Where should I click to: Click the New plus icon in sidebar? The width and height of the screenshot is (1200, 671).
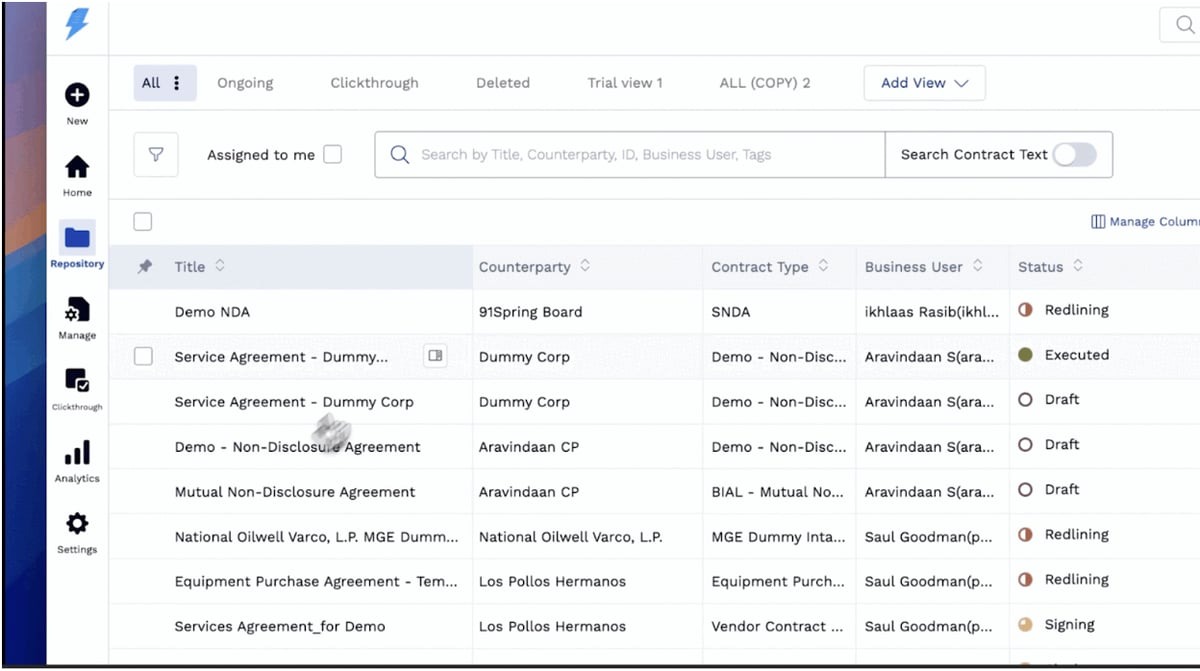pyautogui.click(x=77, y=95)
